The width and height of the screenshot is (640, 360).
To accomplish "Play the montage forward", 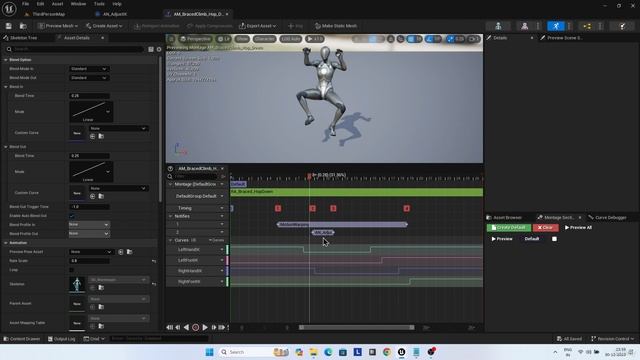I will pyautogui.click(x=205, y=327).
